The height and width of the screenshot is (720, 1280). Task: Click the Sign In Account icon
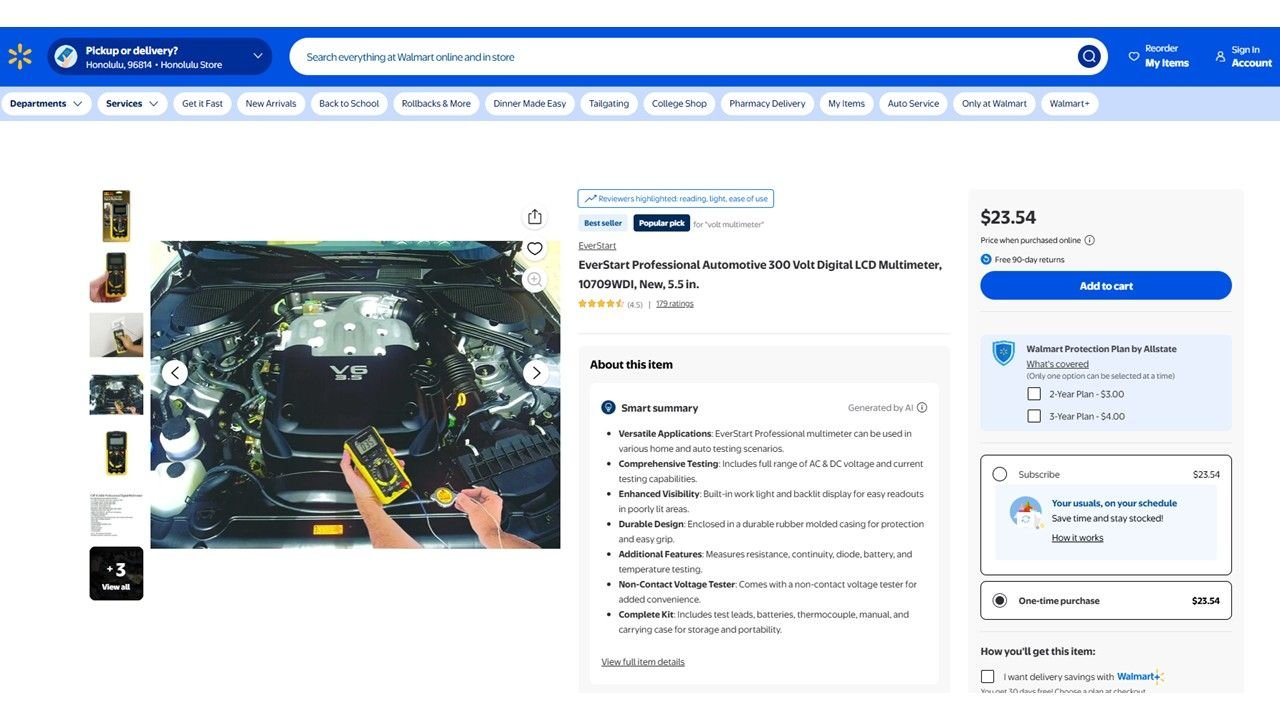[1220, 57]
